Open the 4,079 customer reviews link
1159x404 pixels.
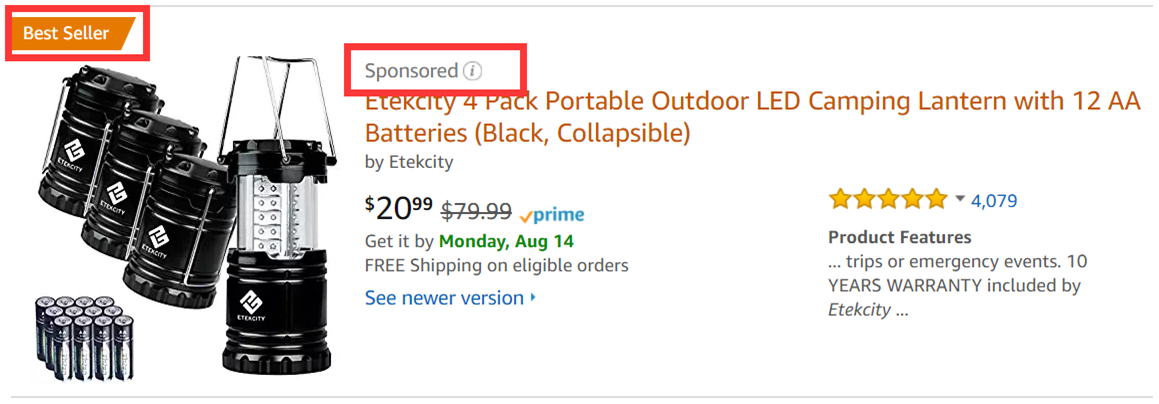pyautogui.click(x=994, y=200)
